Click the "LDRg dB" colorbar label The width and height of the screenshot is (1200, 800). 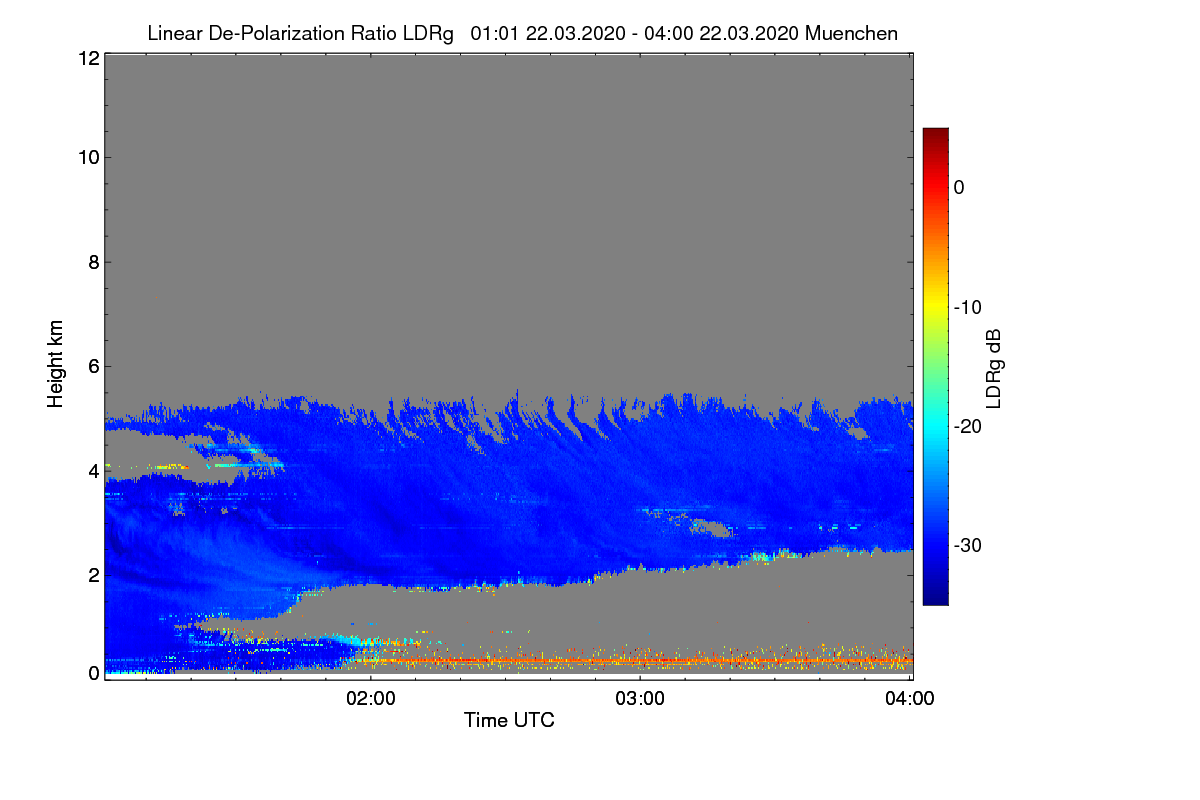point(994,368)
